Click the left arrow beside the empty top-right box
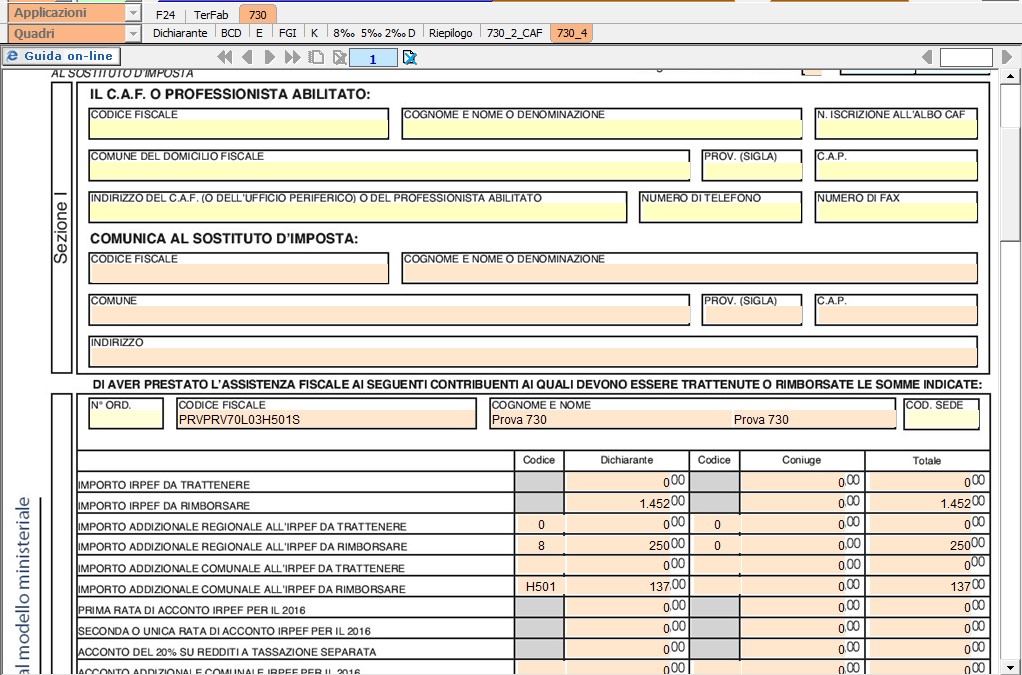 [x=927, y=57]
